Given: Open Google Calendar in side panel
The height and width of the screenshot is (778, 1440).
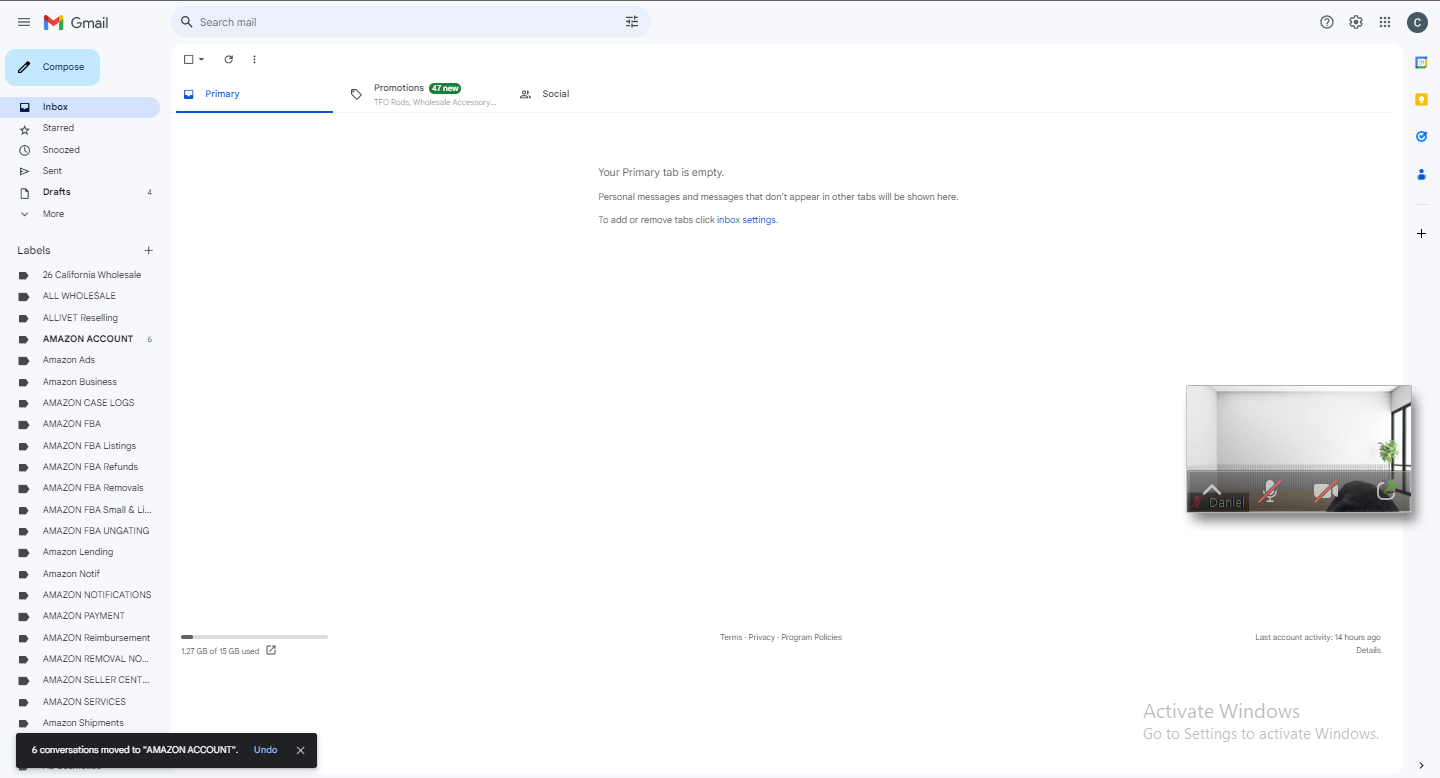Looking at the screenshot, I should [x=1421, y=62].
